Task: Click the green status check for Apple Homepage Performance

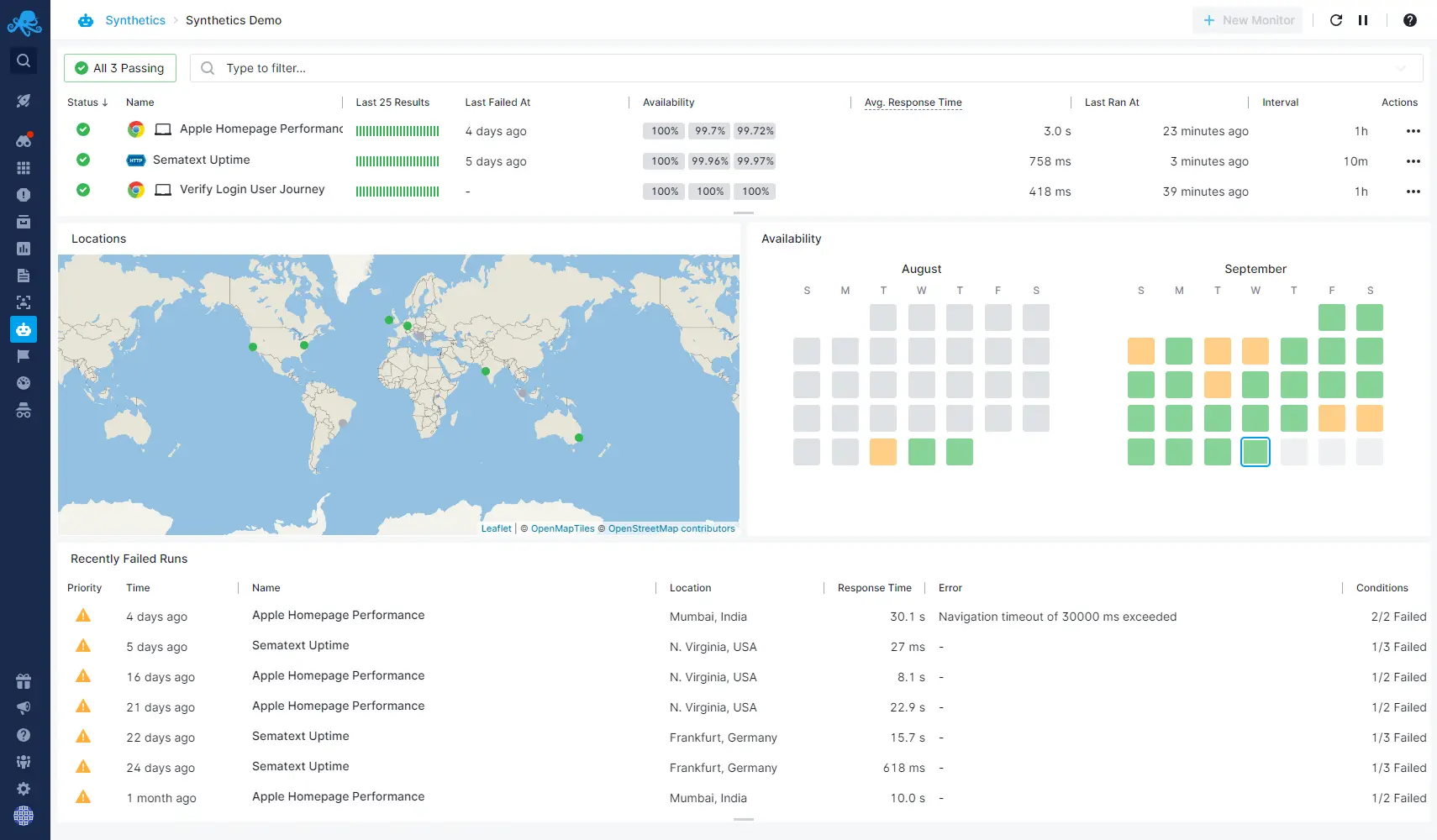Action: [83, 129]
